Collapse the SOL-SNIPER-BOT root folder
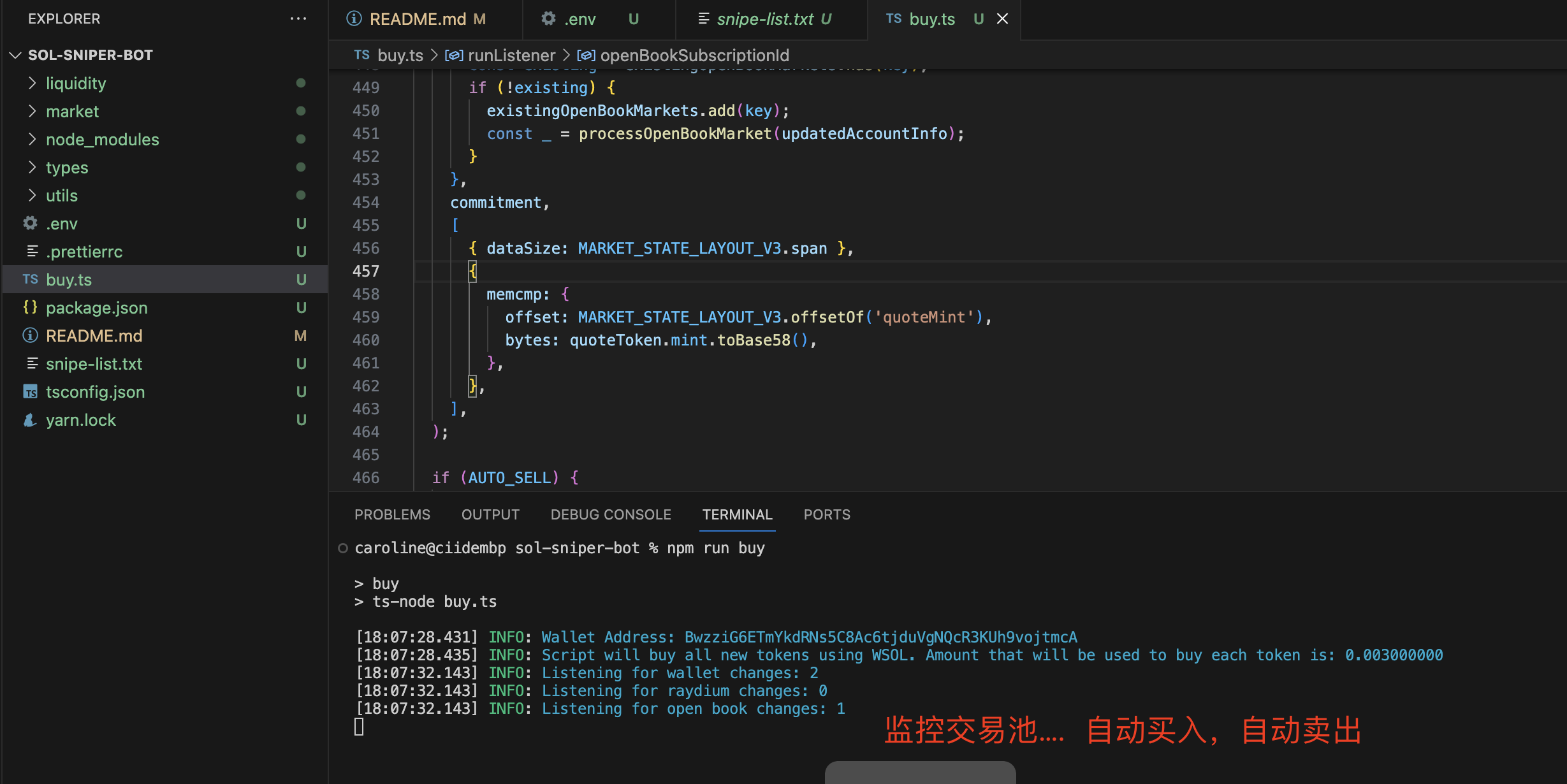1567x784 pixels. [16, 55]
